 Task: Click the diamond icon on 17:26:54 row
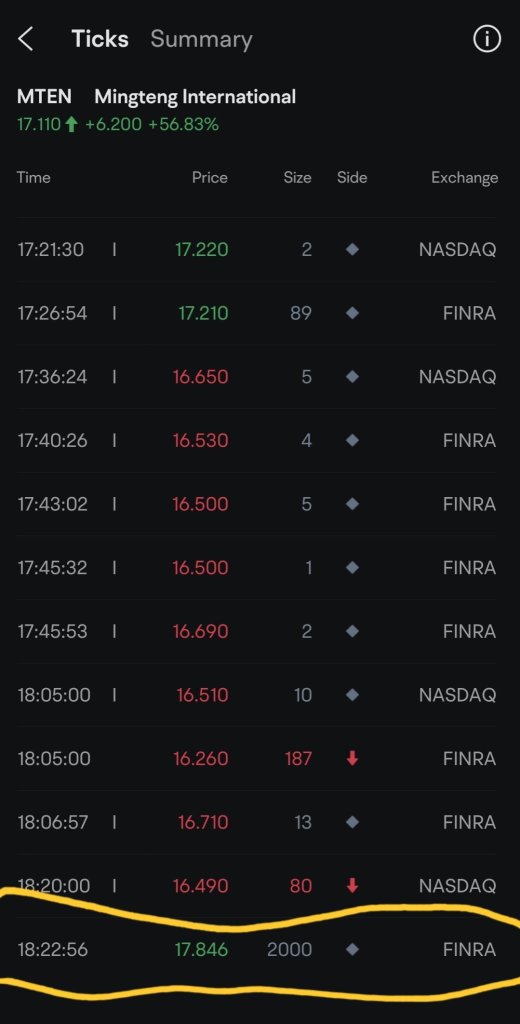click(x=352, y=313)
